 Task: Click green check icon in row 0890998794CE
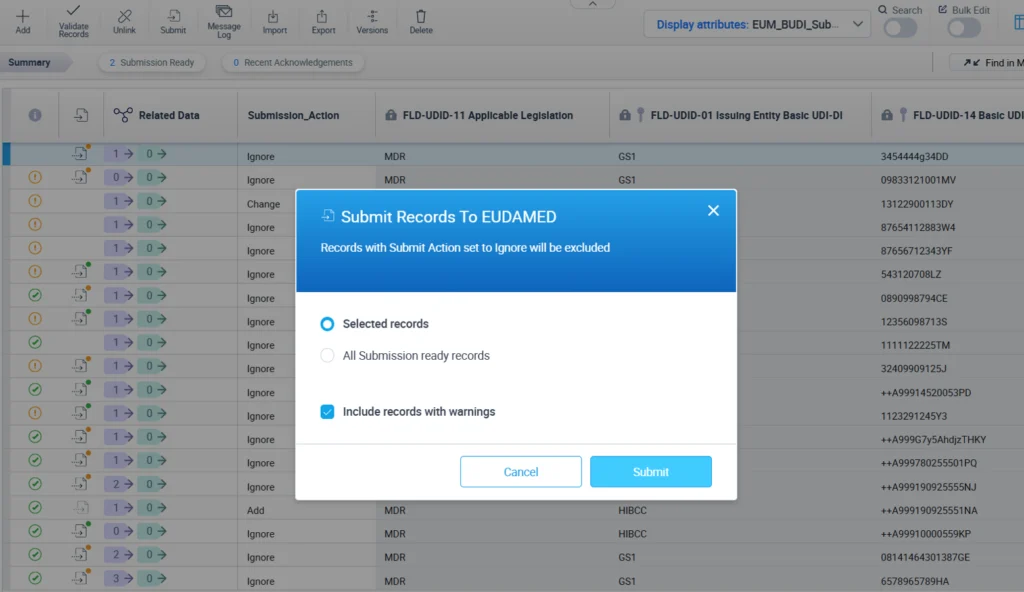click(x=35, y=295)
